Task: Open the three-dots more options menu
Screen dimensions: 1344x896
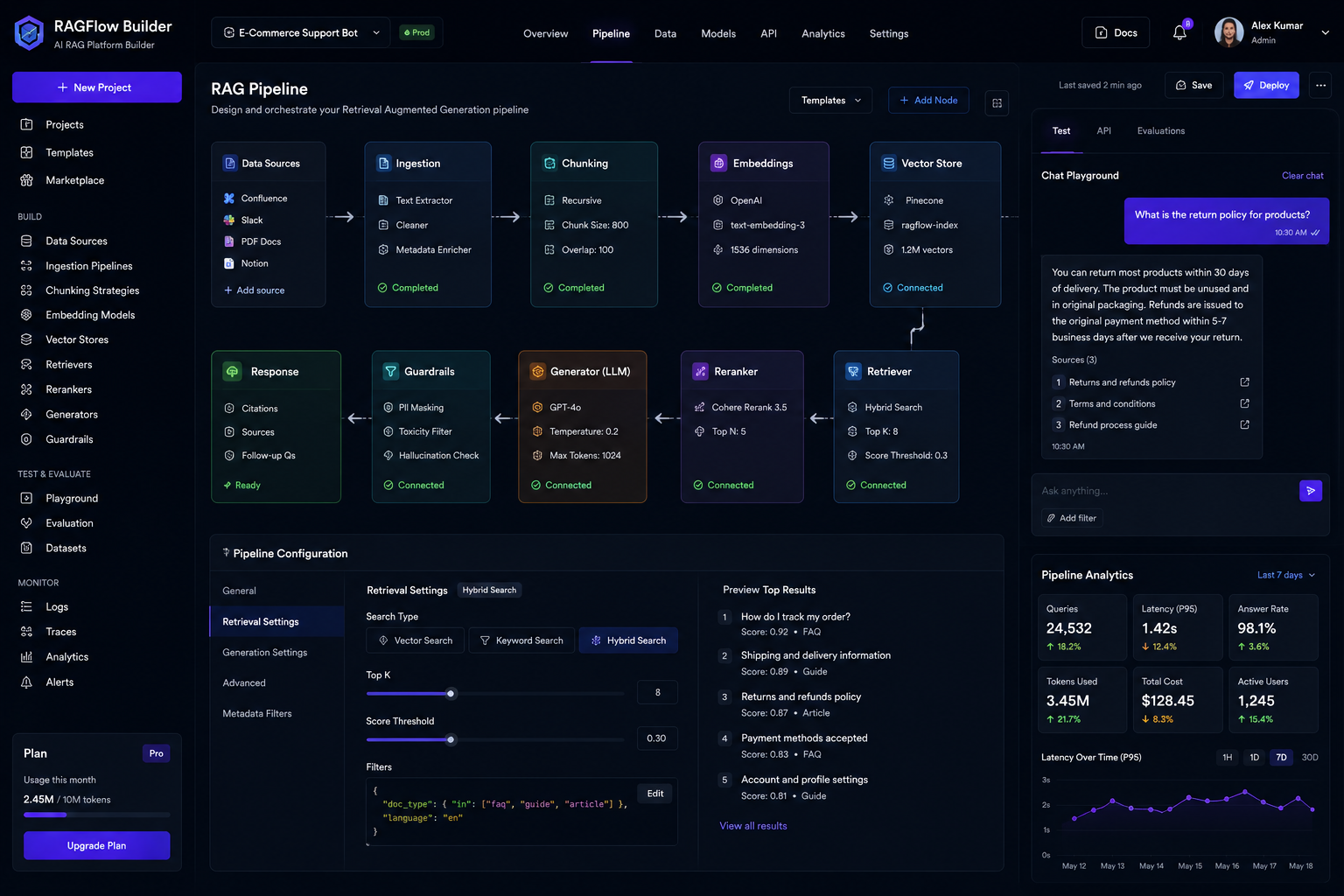Action: pos(1320,85)
